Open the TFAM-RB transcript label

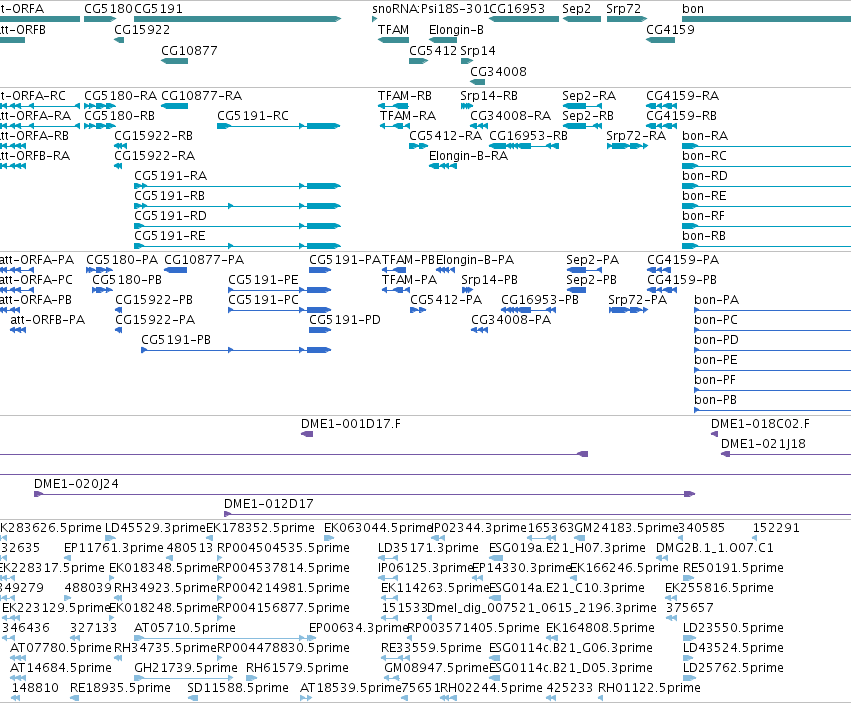pyautogui.click(x=405, y=96)
